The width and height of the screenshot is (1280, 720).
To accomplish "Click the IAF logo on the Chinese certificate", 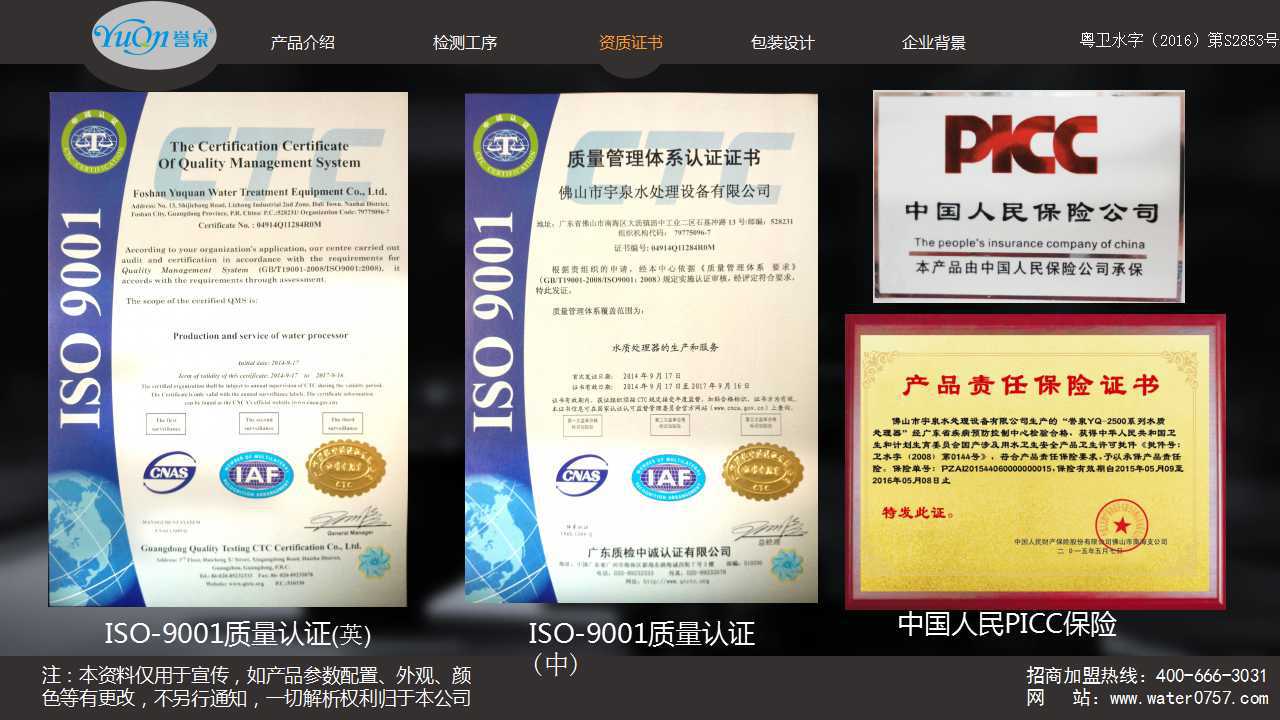I will [x=668, y=476].
